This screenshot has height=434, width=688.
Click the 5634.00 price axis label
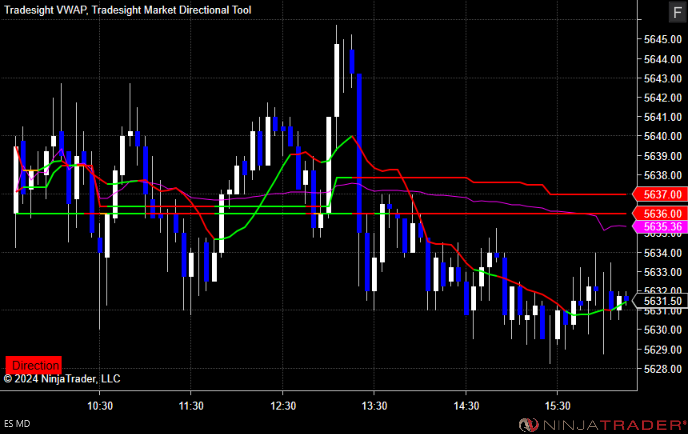663,253
